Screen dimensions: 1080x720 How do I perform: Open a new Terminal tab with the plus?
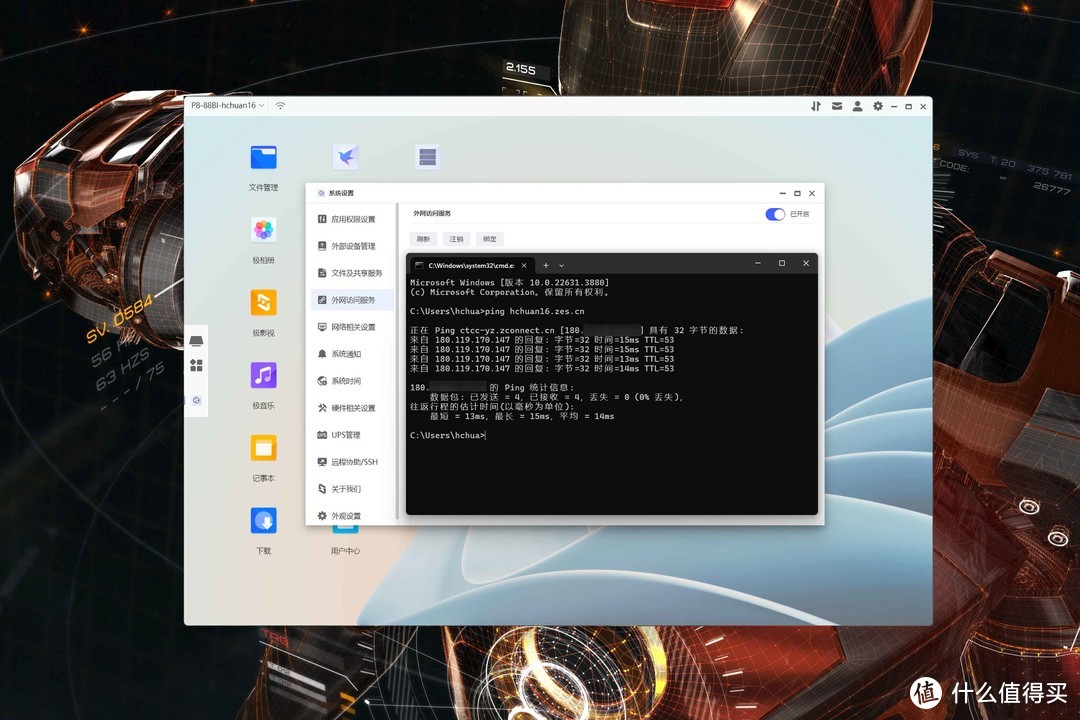pyautogui.click(x=544, y=264)
